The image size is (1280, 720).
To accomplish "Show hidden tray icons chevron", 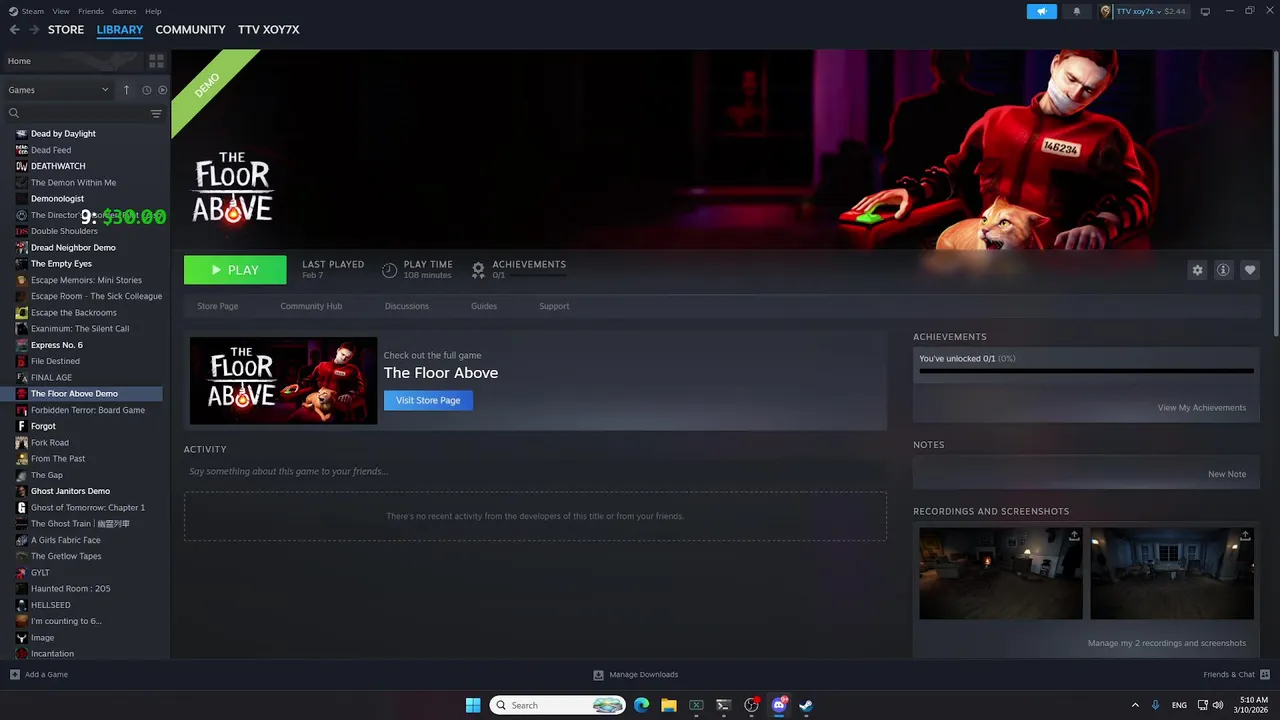I will [1135, 705].
